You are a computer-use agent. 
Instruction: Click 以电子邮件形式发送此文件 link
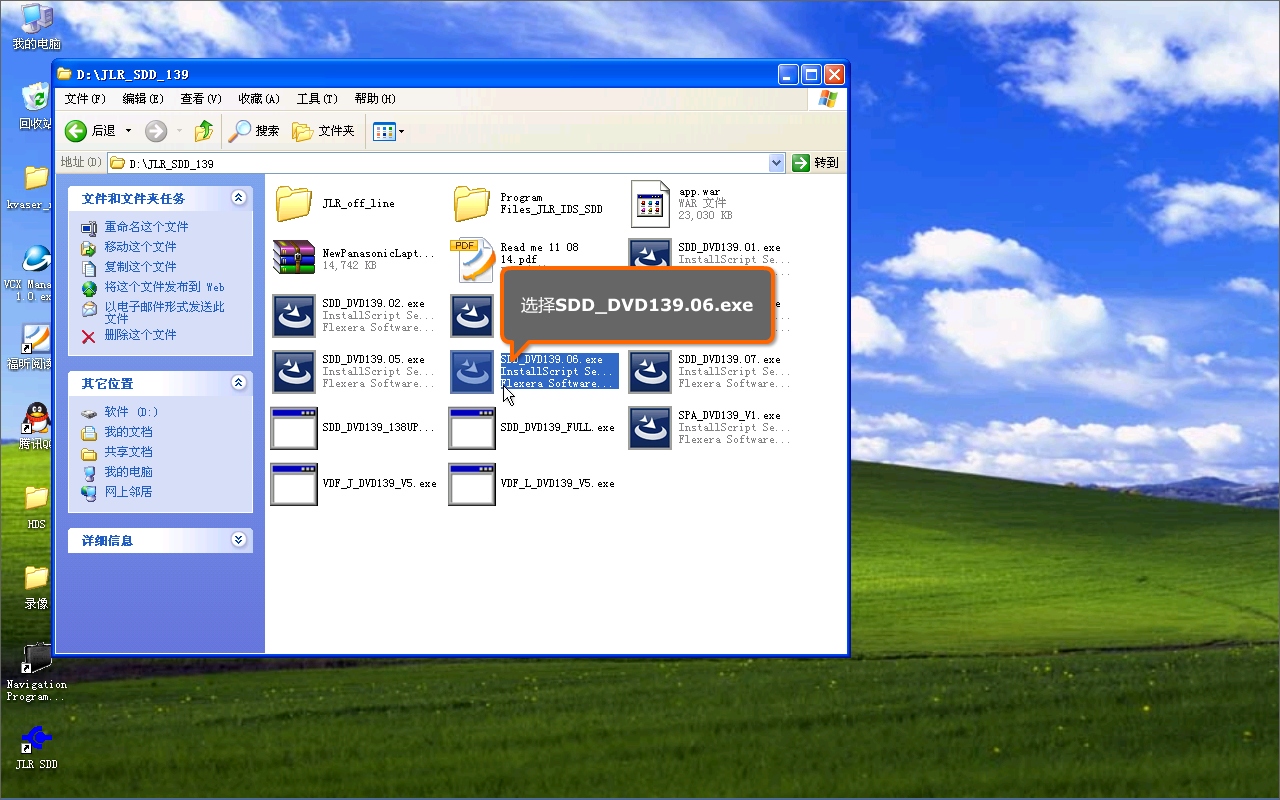[x=164, y=312]
